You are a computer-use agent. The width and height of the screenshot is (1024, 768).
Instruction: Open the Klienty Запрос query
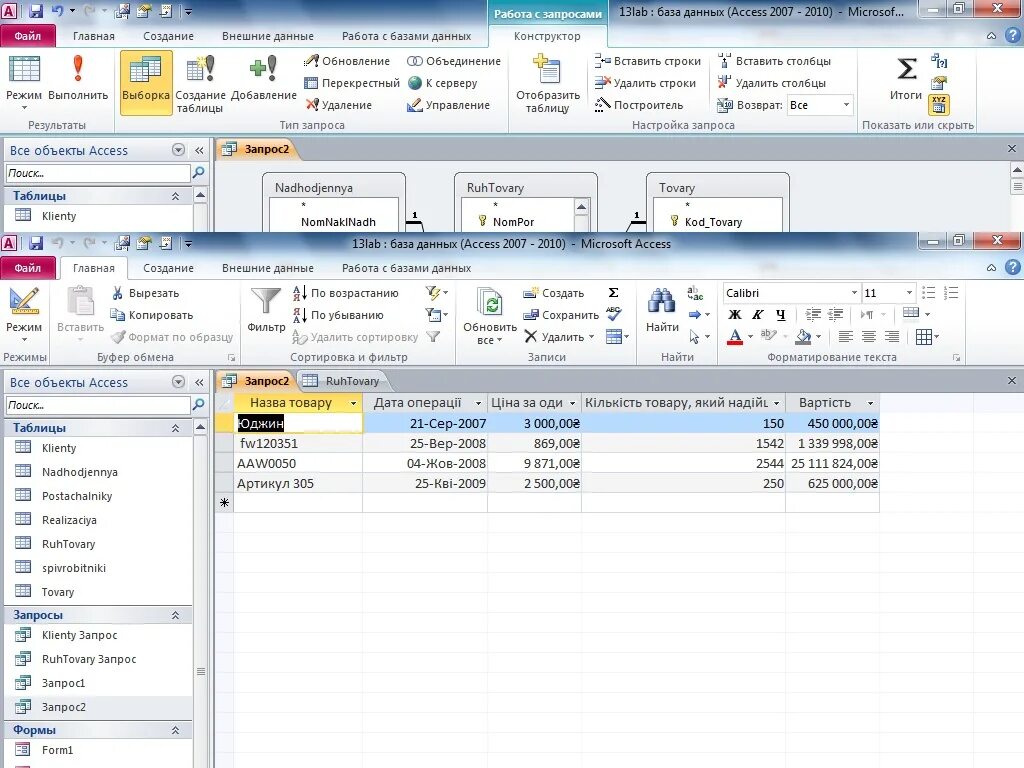click(x=80, y=635)
